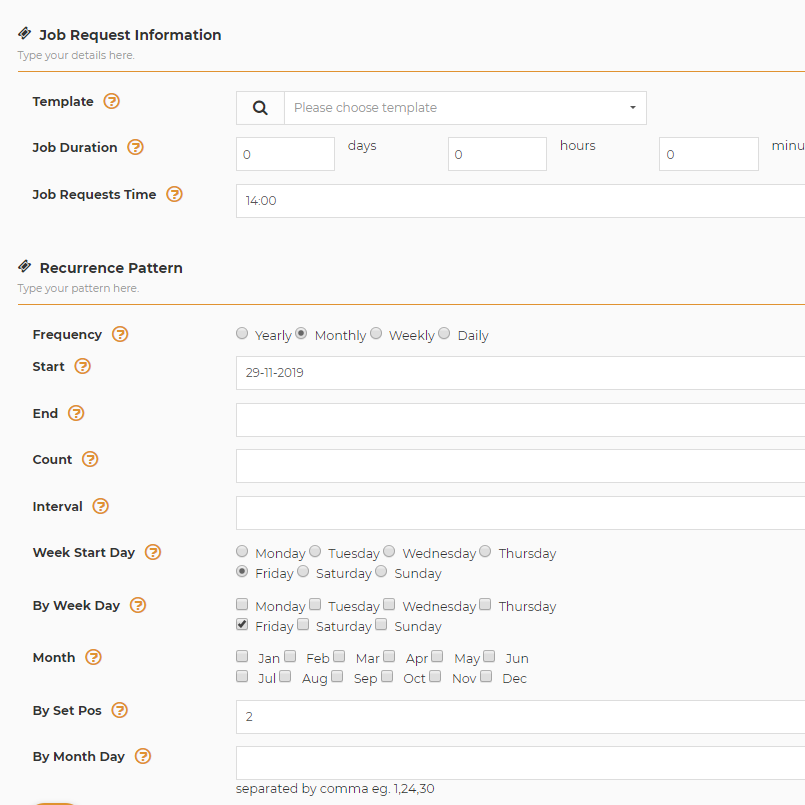Show help for the Count field
The width and height of the screenshot is (805, 805).
pyautogui.click(x=90, y=459)
